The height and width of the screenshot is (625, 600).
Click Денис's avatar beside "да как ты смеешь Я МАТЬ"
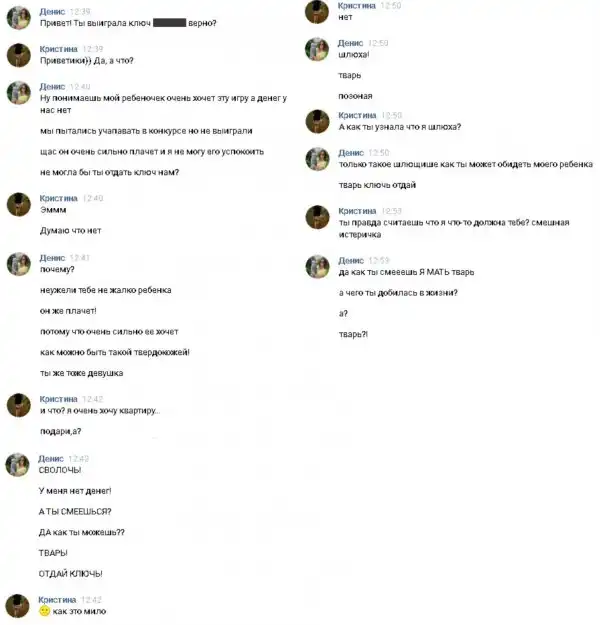pos(317,267)
